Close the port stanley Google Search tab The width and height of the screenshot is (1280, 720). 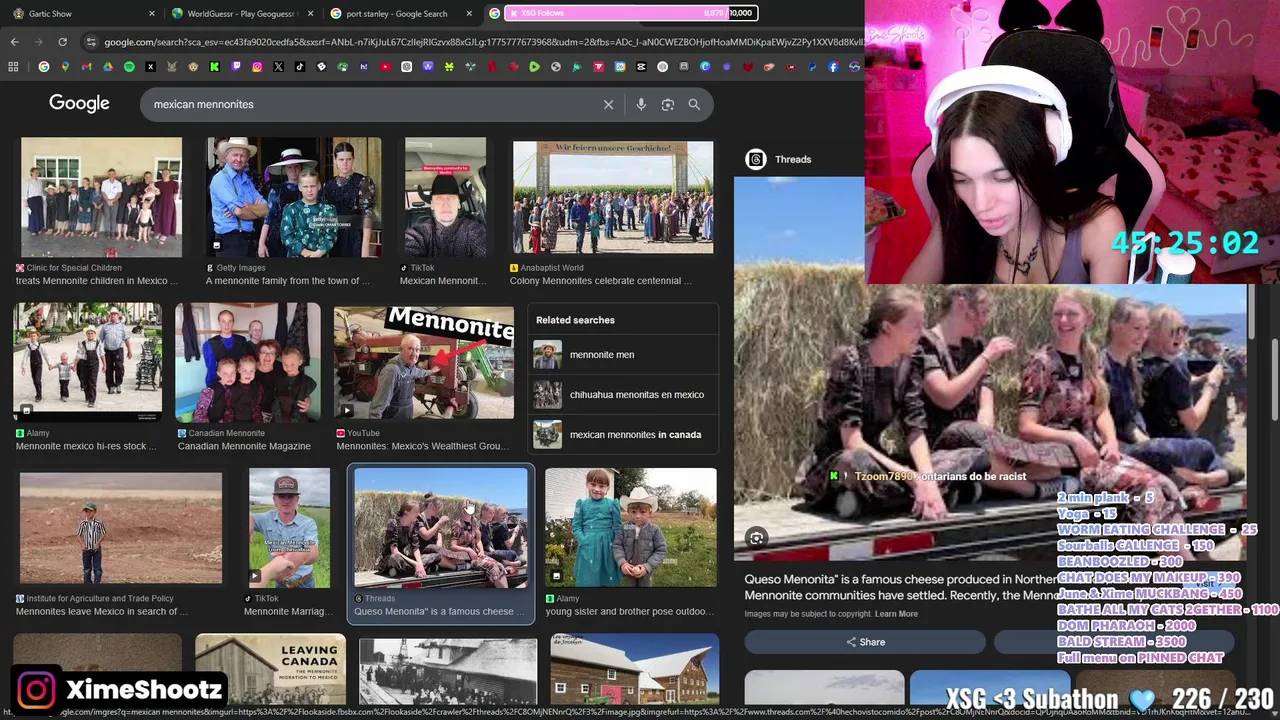[470, 14]
